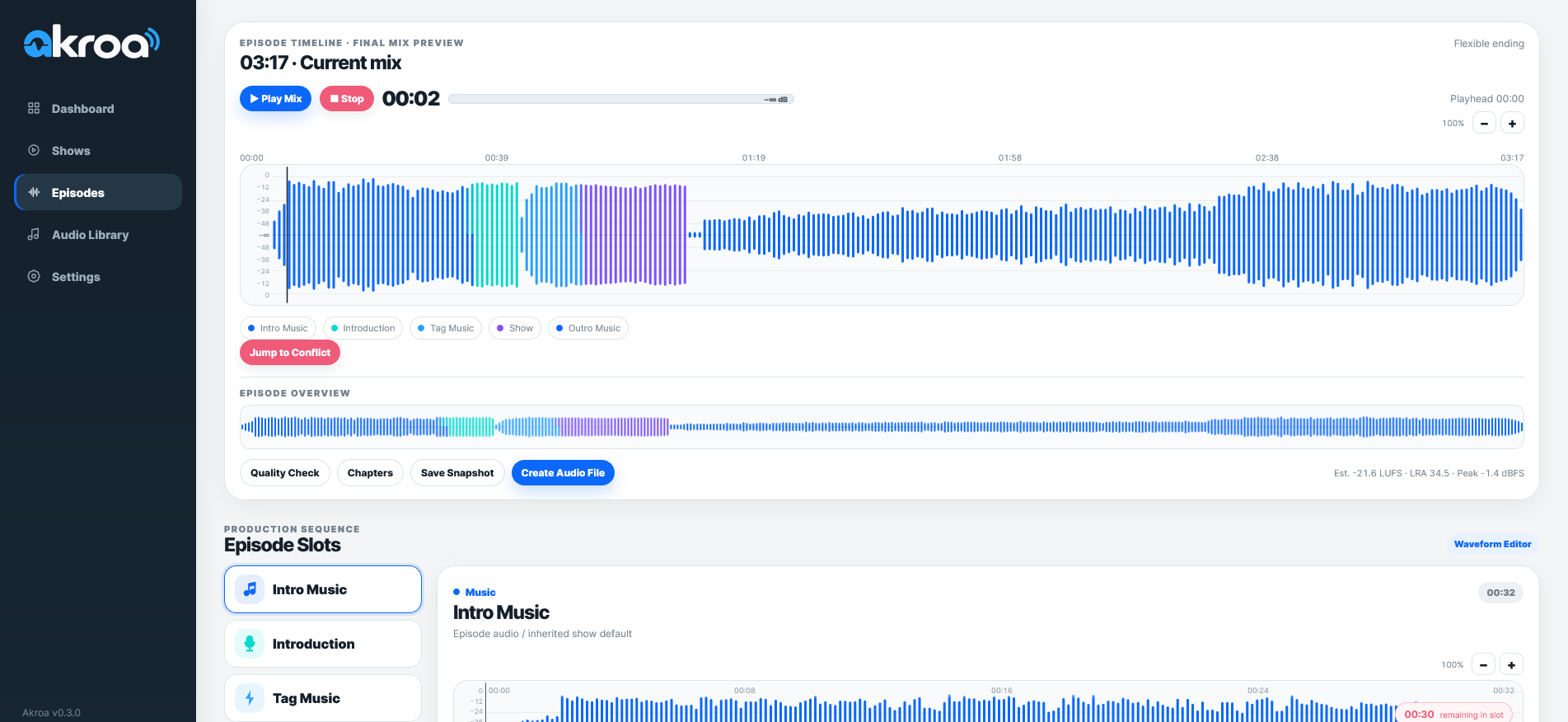
Task: Zoom in the Intro Music waveform
Action: [1511, 664]
